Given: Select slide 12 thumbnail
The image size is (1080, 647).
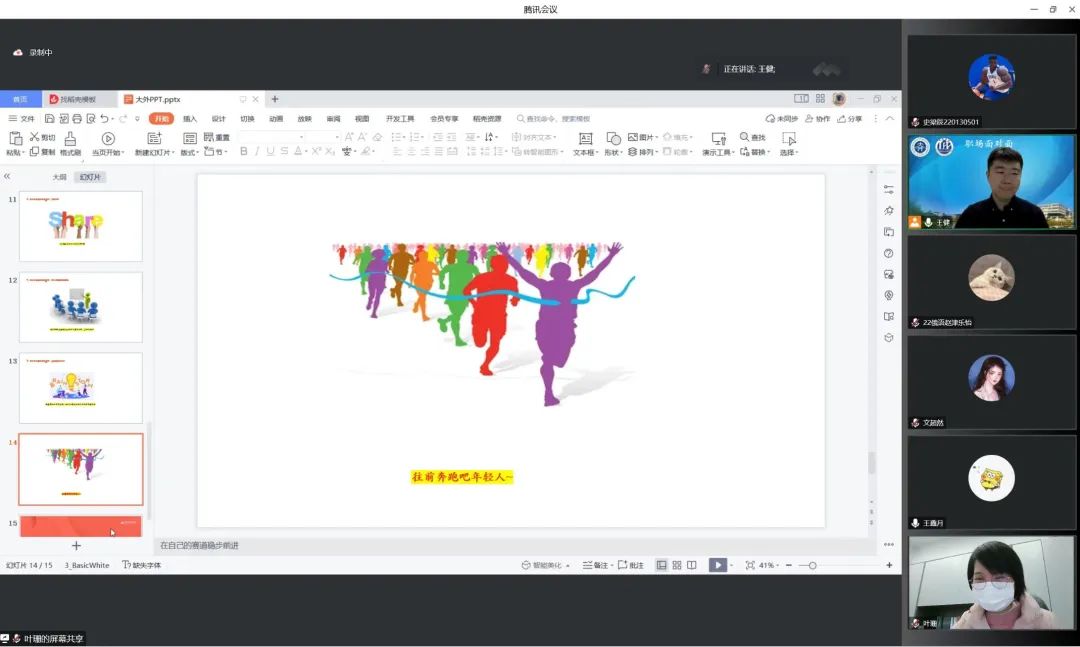Looking at the screenshot, I should pos(81,307).
